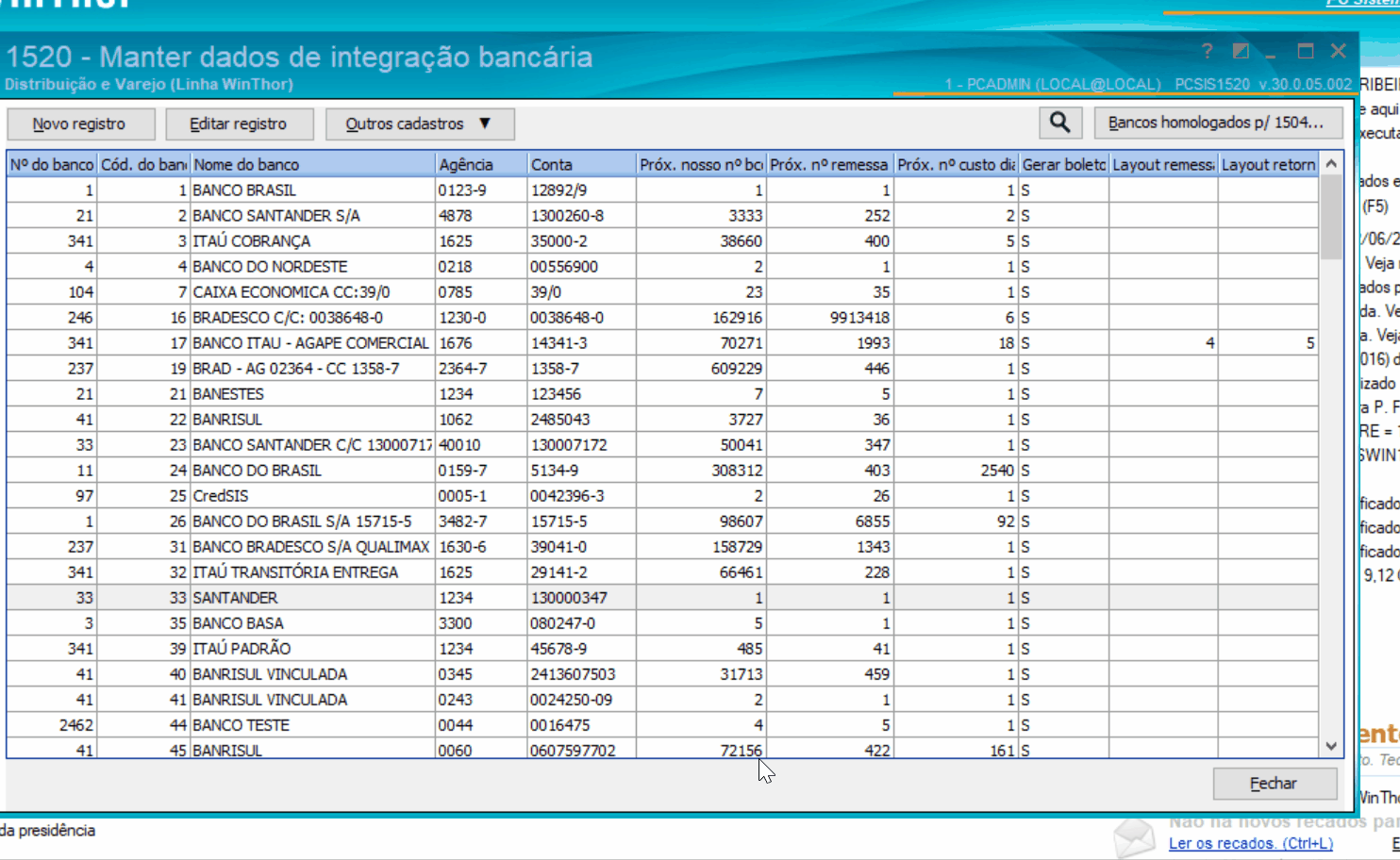Click account cell 2485043
This screenshot has height=860, width=1400.
tap(582, 420)
